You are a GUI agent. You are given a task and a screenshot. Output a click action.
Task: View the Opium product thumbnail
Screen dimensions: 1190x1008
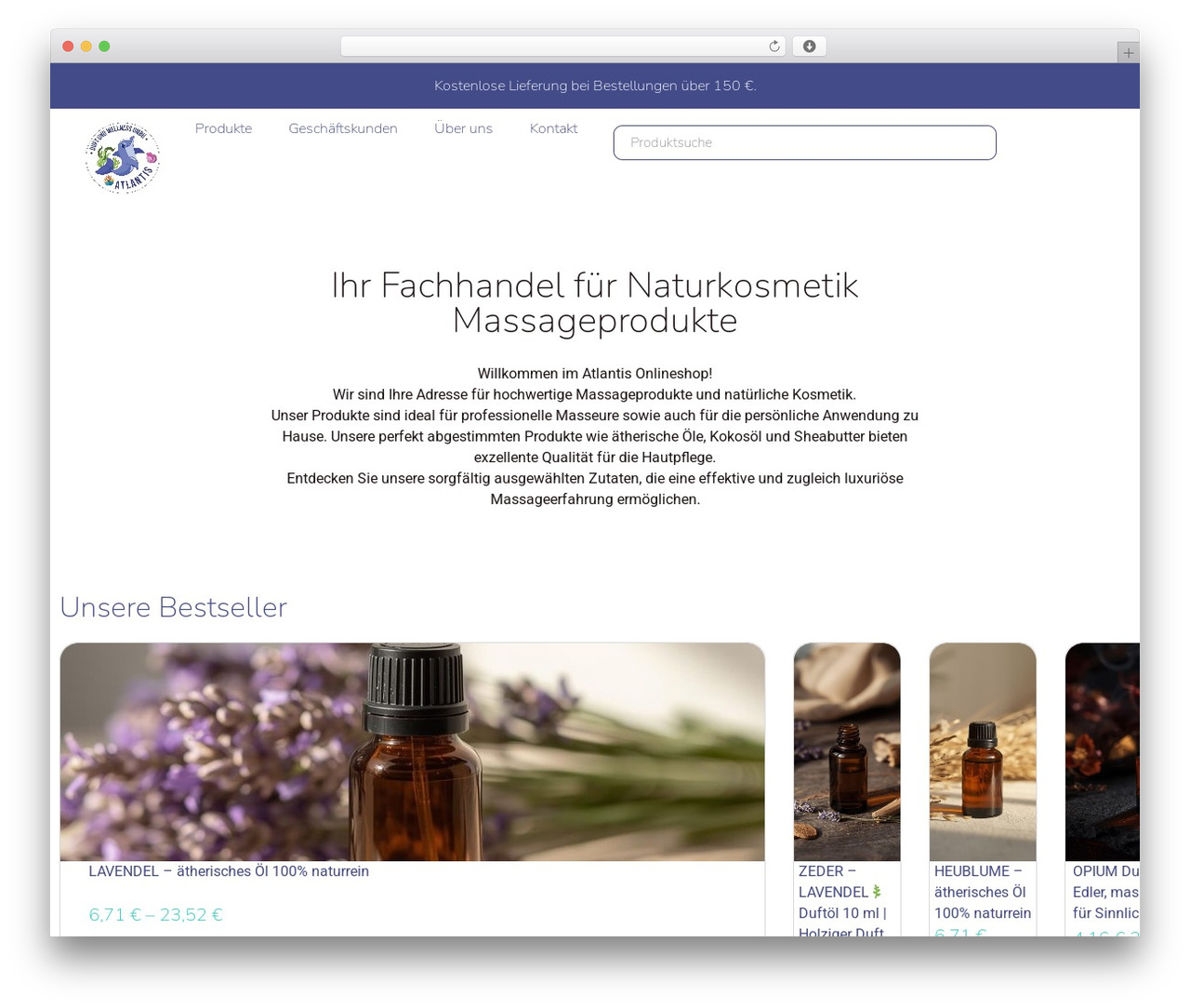(x=1103, y=752)
